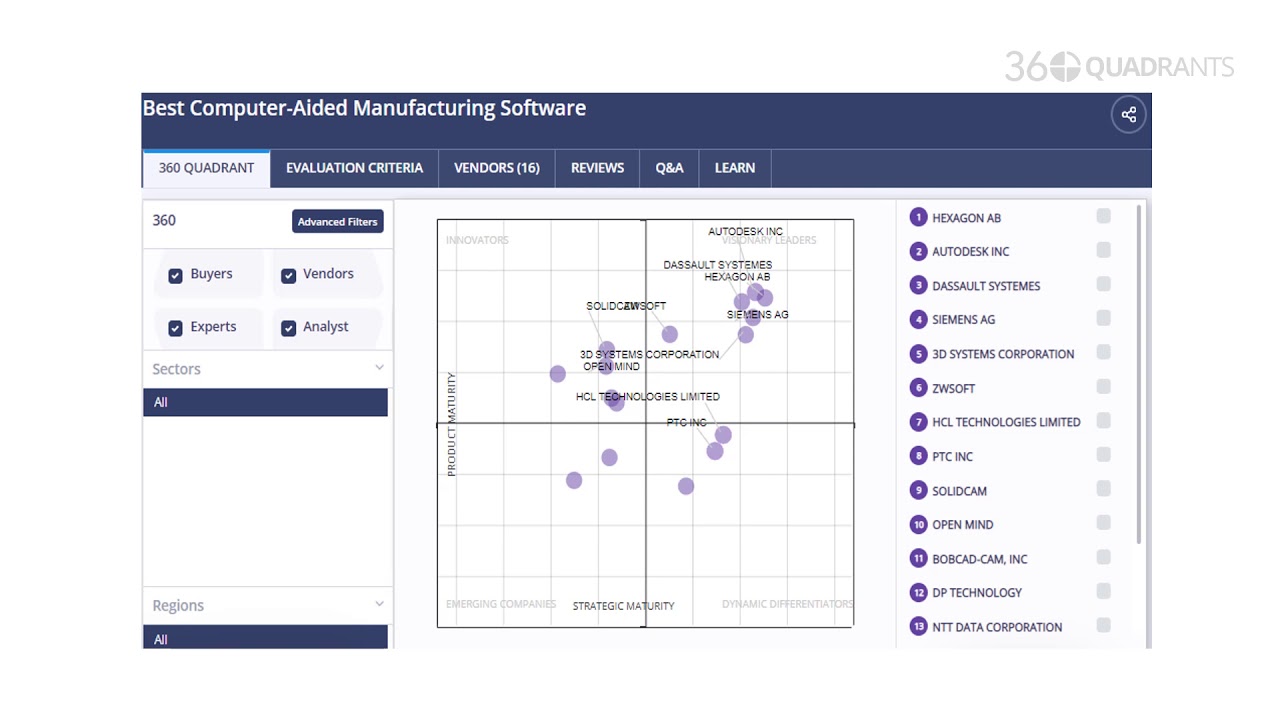Screen dimensions: 1280x720
Task: Click the HEXAGON AB label on chart
Action: [x=737, y=277]
